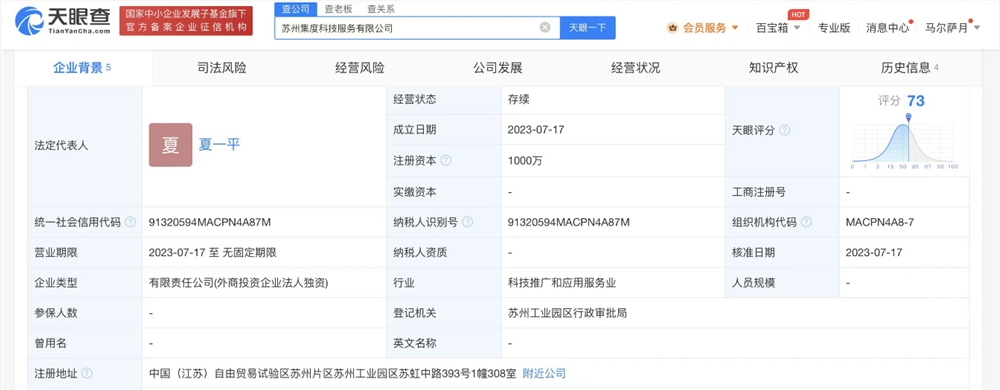
Task: Open the 马尔萨月 user menu
Action: 953,27
